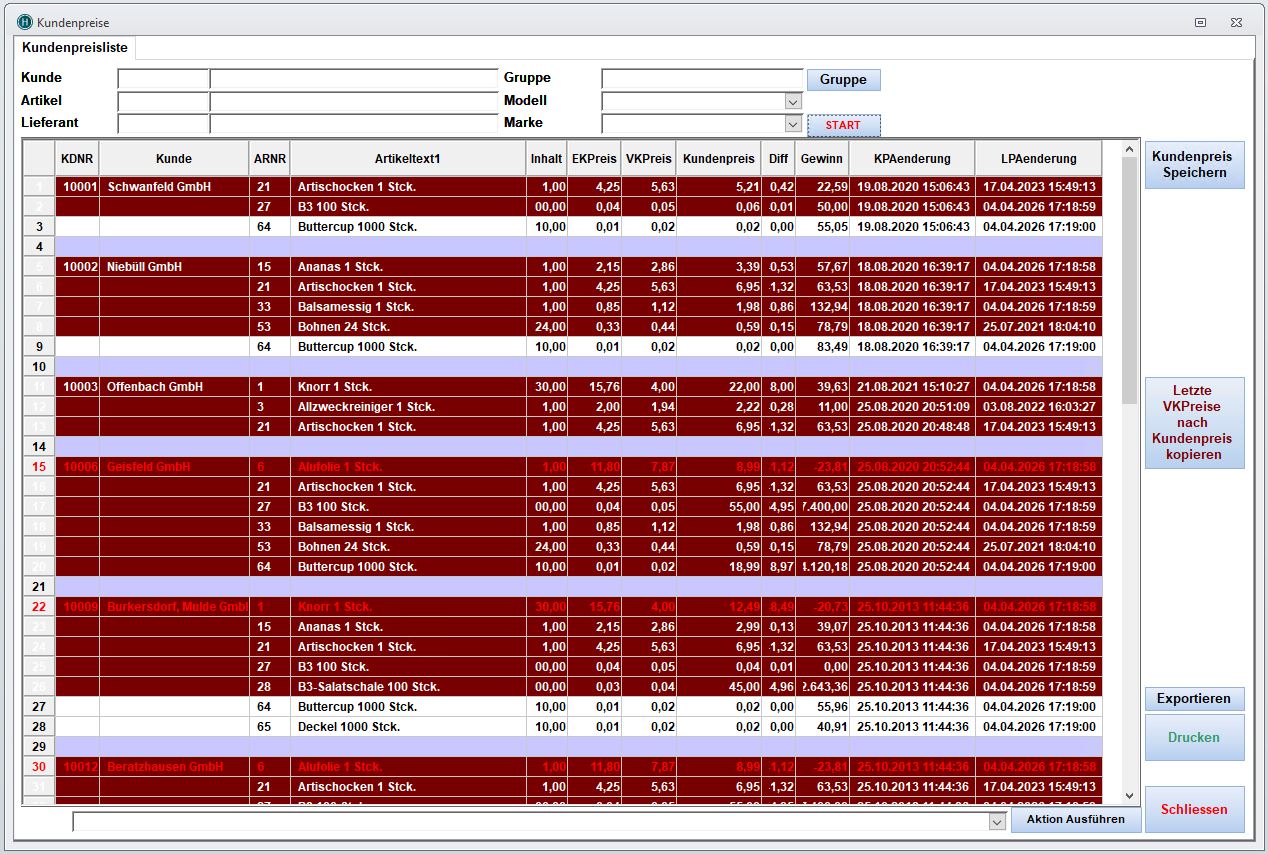Screen dimensions: 1268x854
Task: Focus the Gruppe text field
Action: [702, 78]
